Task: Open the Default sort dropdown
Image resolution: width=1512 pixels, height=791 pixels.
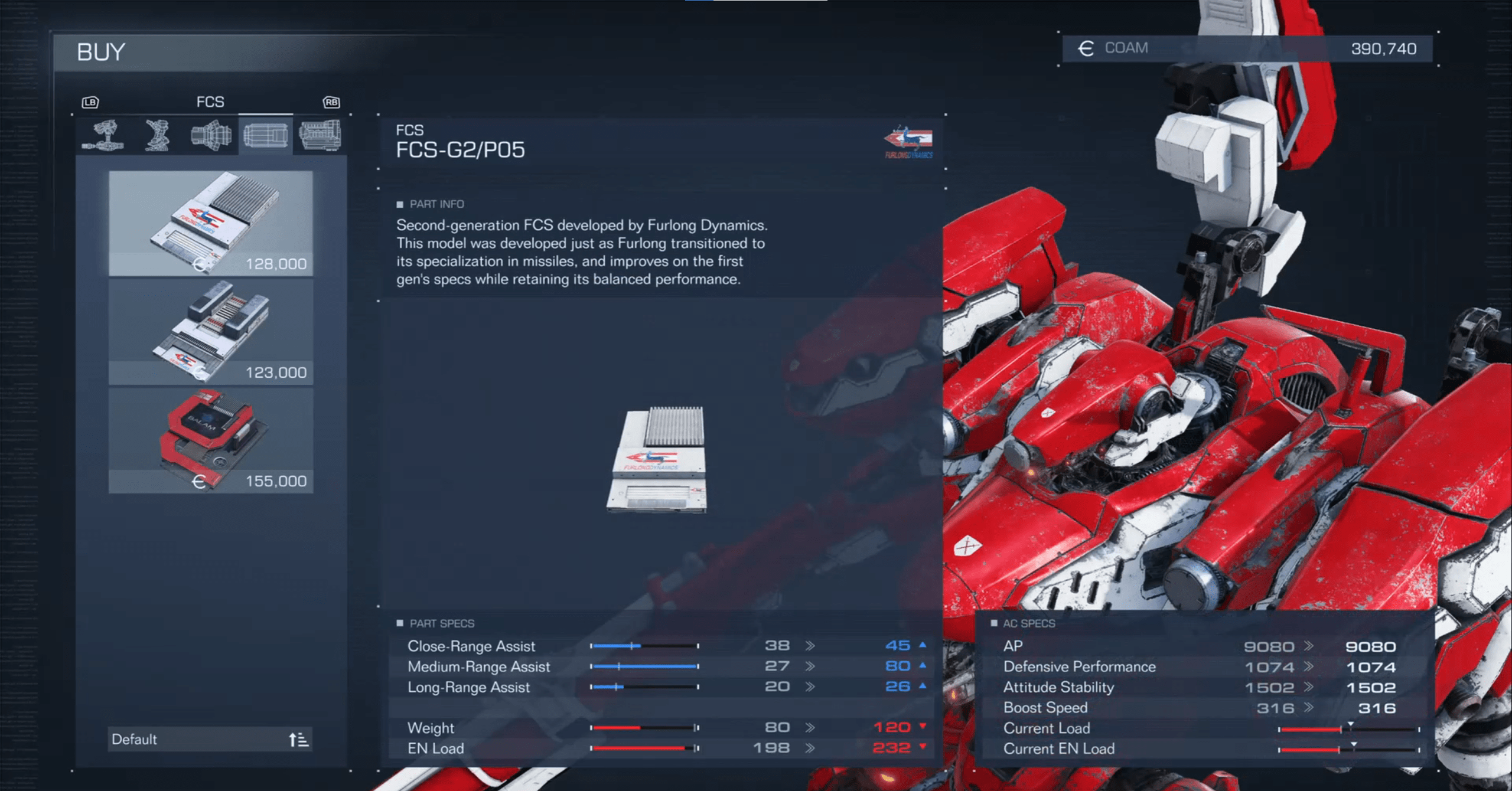Action: click(210, 740)
